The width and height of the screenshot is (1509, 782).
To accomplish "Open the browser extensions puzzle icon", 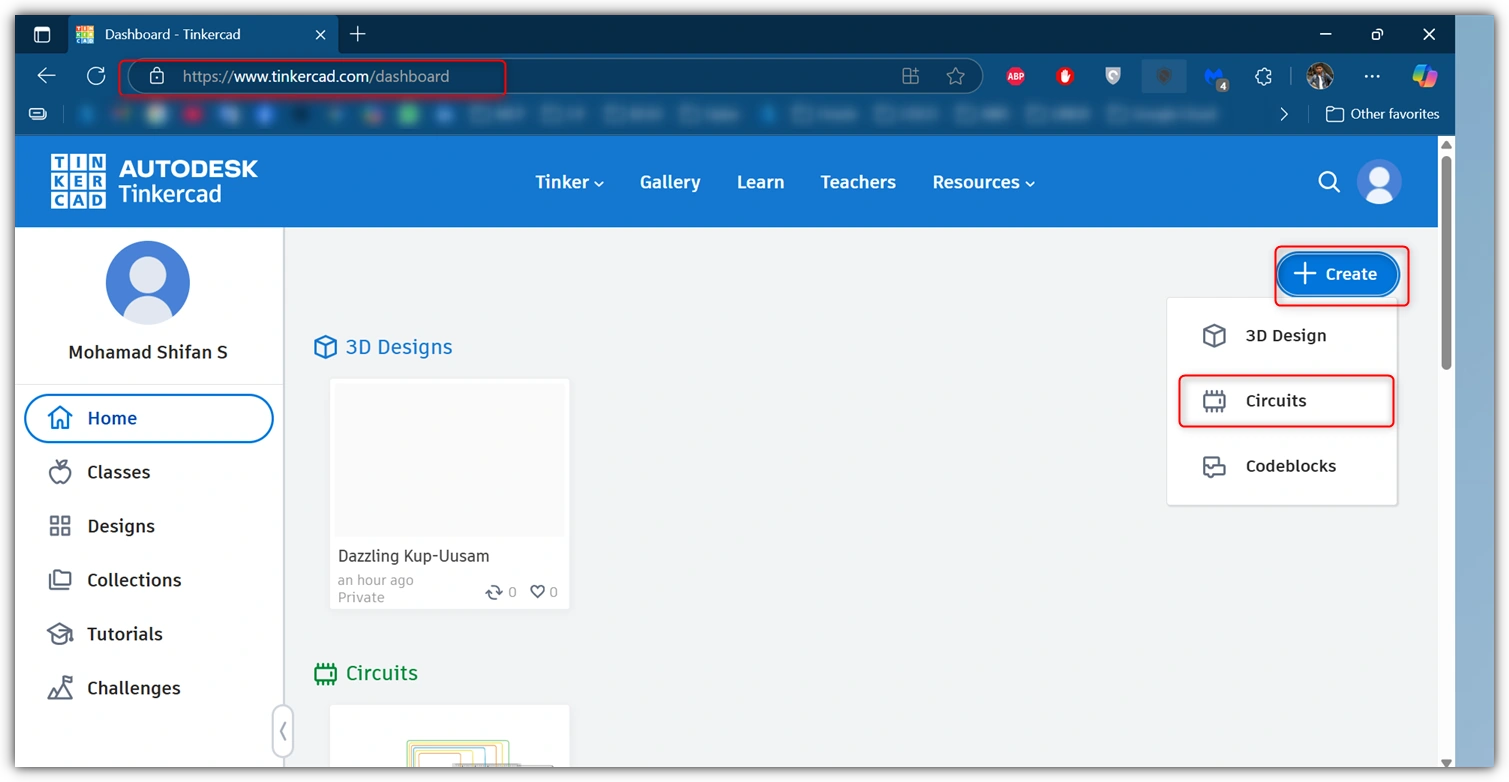I will pyautogui.click(x=1264, y=76).
